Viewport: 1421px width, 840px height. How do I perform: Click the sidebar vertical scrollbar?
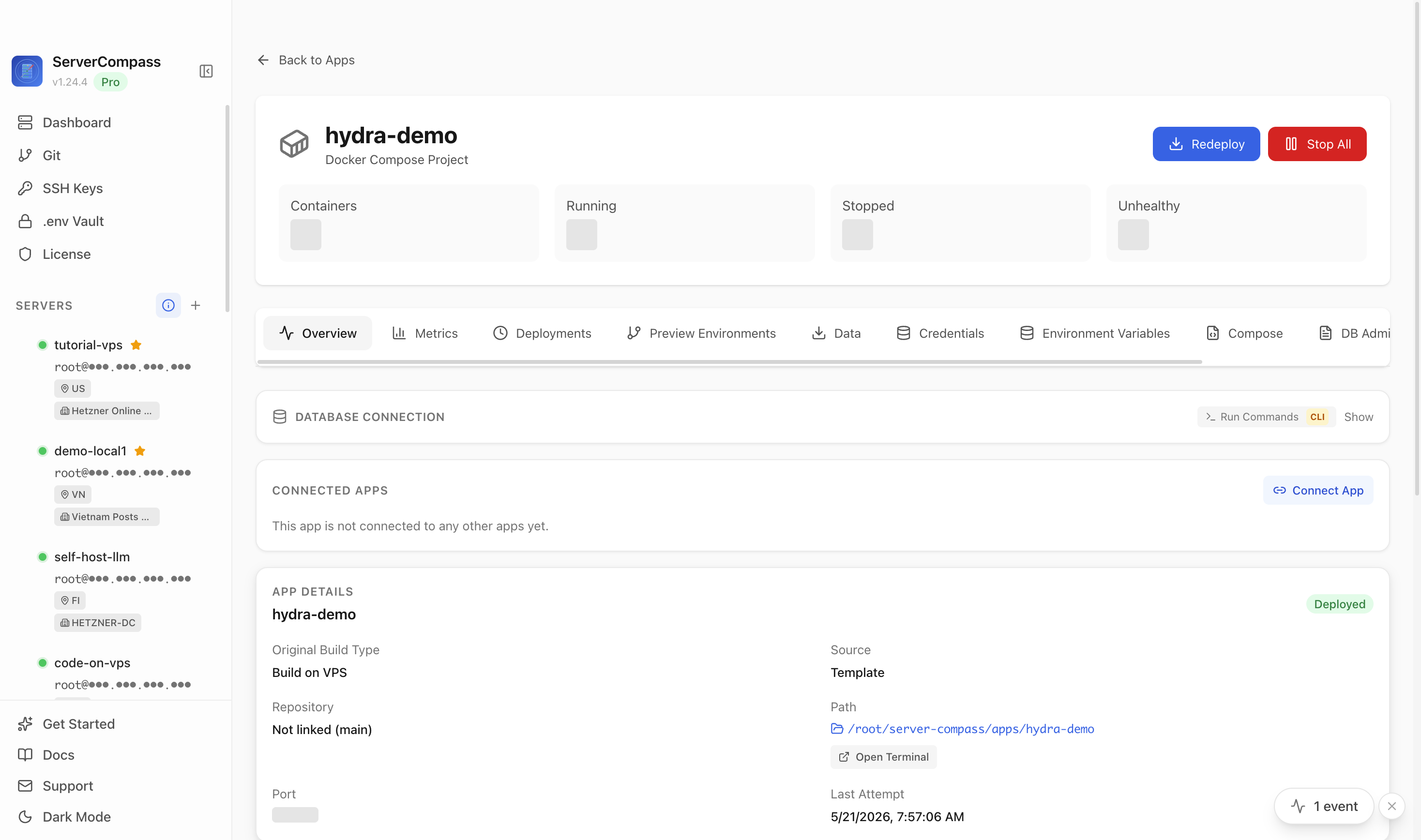[x=227, y=208]
